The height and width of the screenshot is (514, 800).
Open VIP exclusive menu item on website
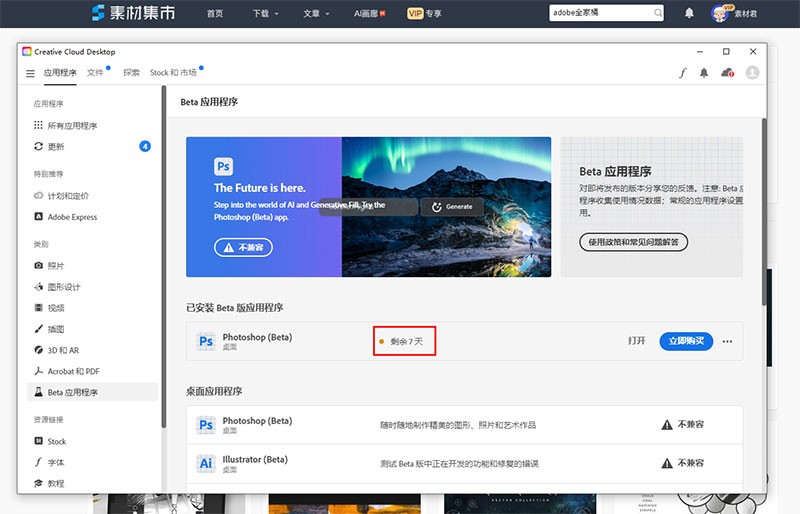pyautogui.click(x=424, y=14)
